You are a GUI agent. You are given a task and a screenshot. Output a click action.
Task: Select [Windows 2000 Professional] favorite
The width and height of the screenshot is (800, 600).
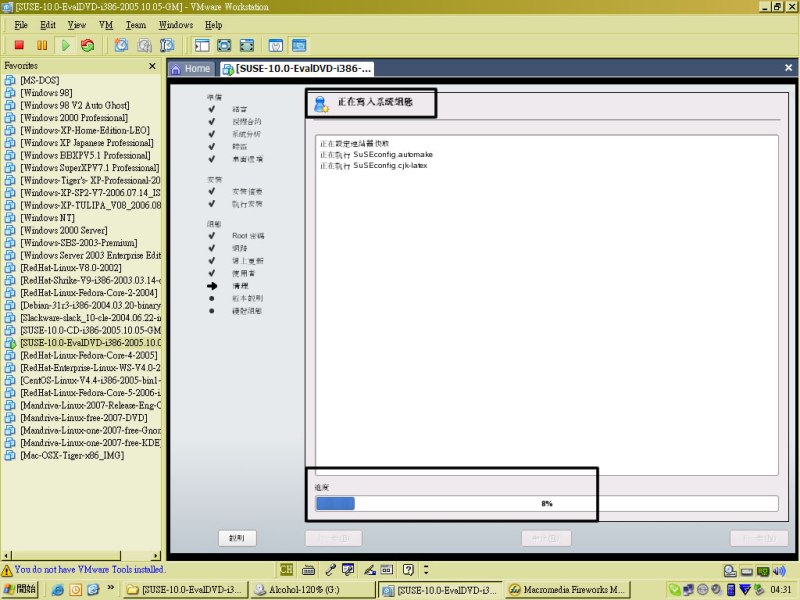[74, 118]
